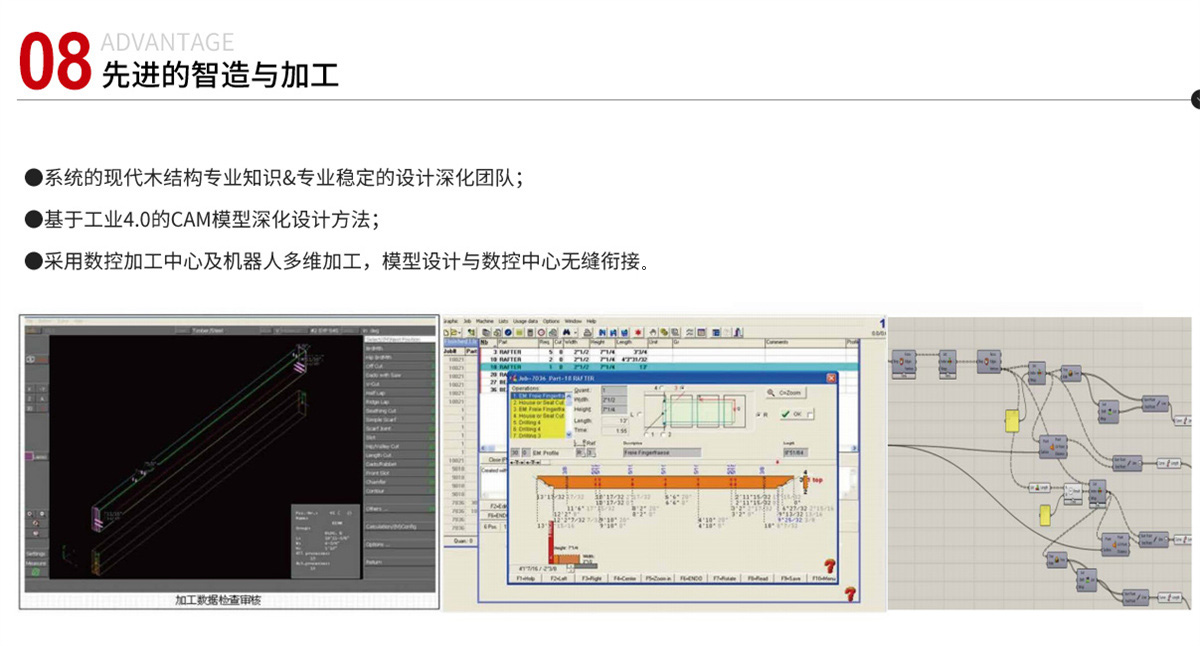Screen dimensions: 1200x646
Task: Tick the checkbox beside the OK button
Action: pos(810,416)
